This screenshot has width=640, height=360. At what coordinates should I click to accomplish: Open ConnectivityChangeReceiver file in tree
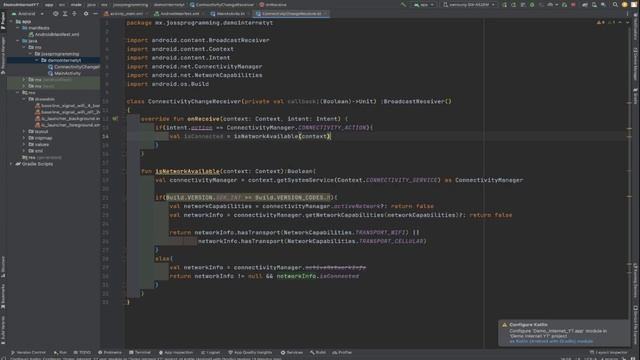[x=73, y=67]
